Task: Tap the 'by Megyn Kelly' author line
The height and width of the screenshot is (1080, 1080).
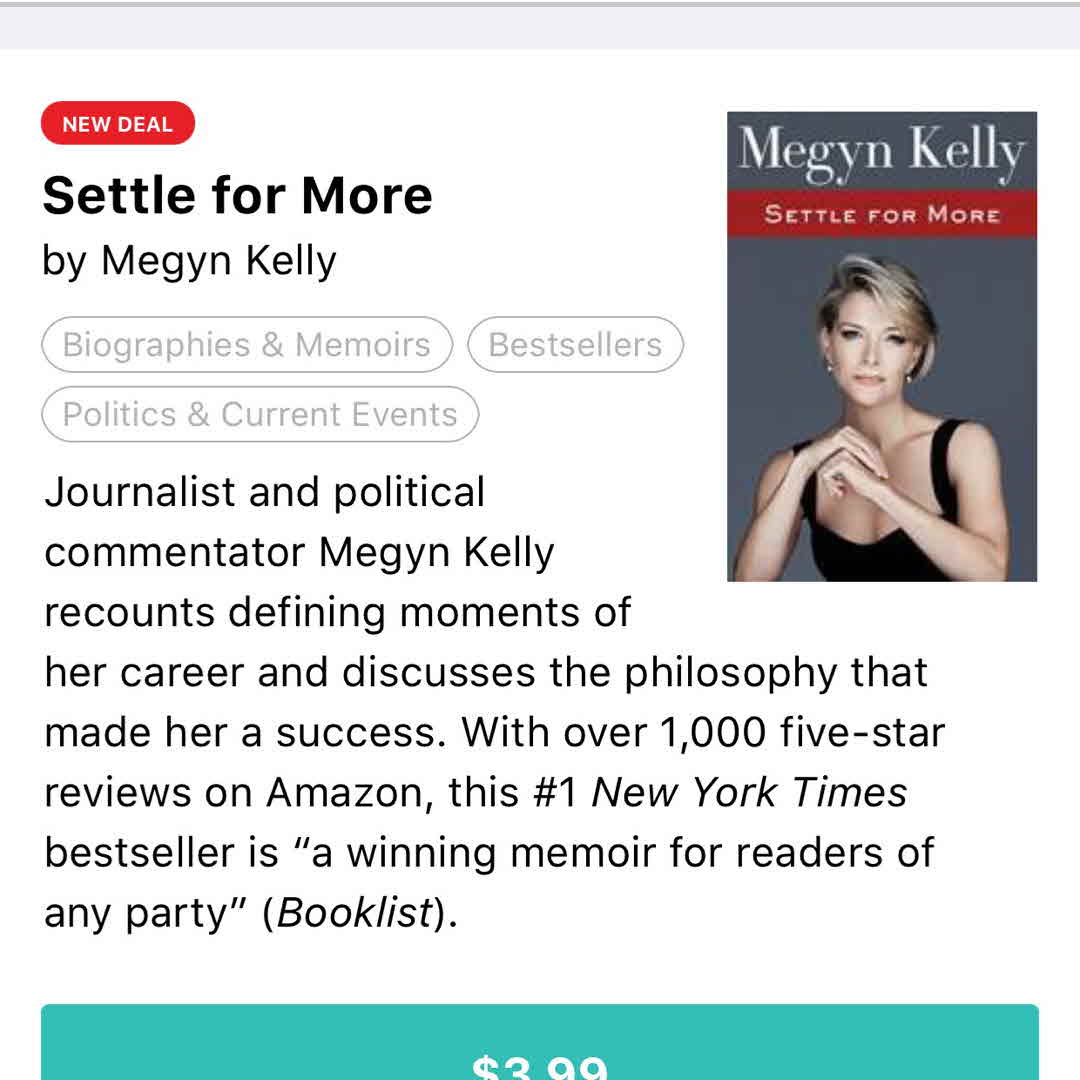Action: (x=189, y=261)
